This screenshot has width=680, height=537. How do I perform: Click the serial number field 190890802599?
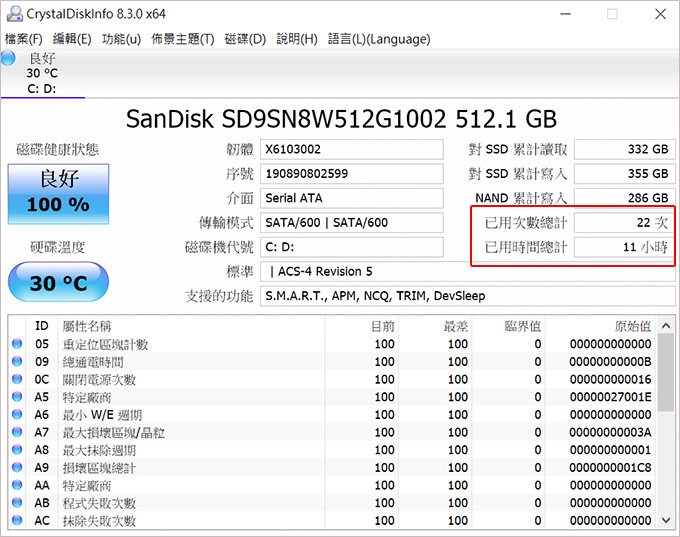[352, 174]
